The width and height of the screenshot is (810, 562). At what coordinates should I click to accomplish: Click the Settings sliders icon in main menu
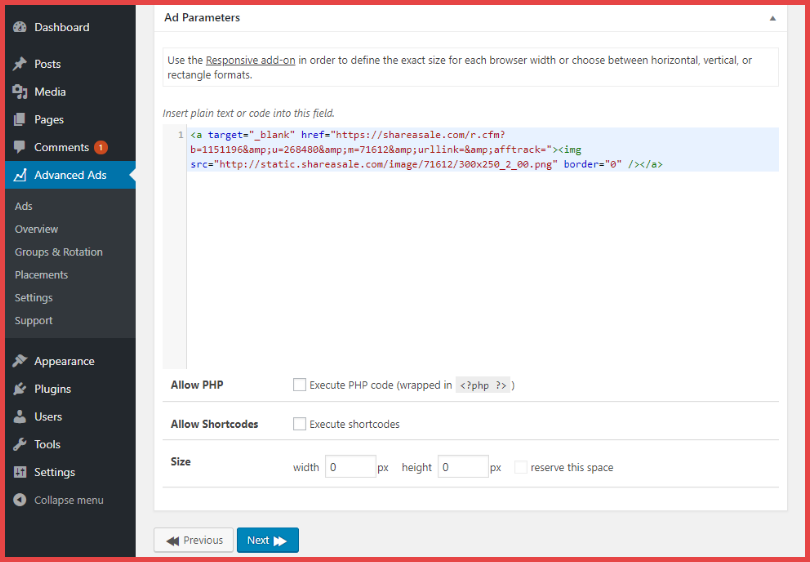pyautogui.click(x=20, y=472)
